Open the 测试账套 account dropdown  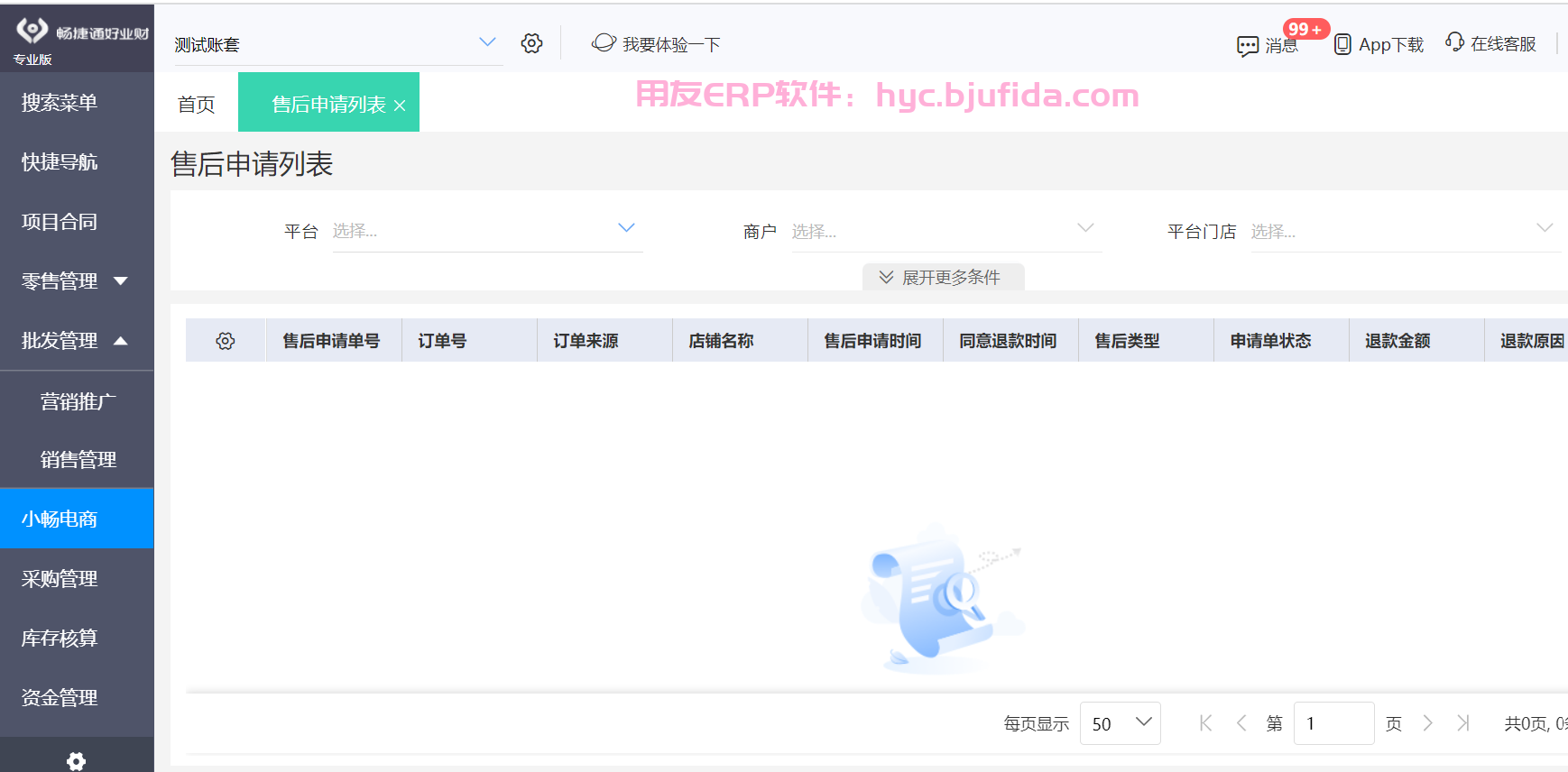tap(338, 44)
